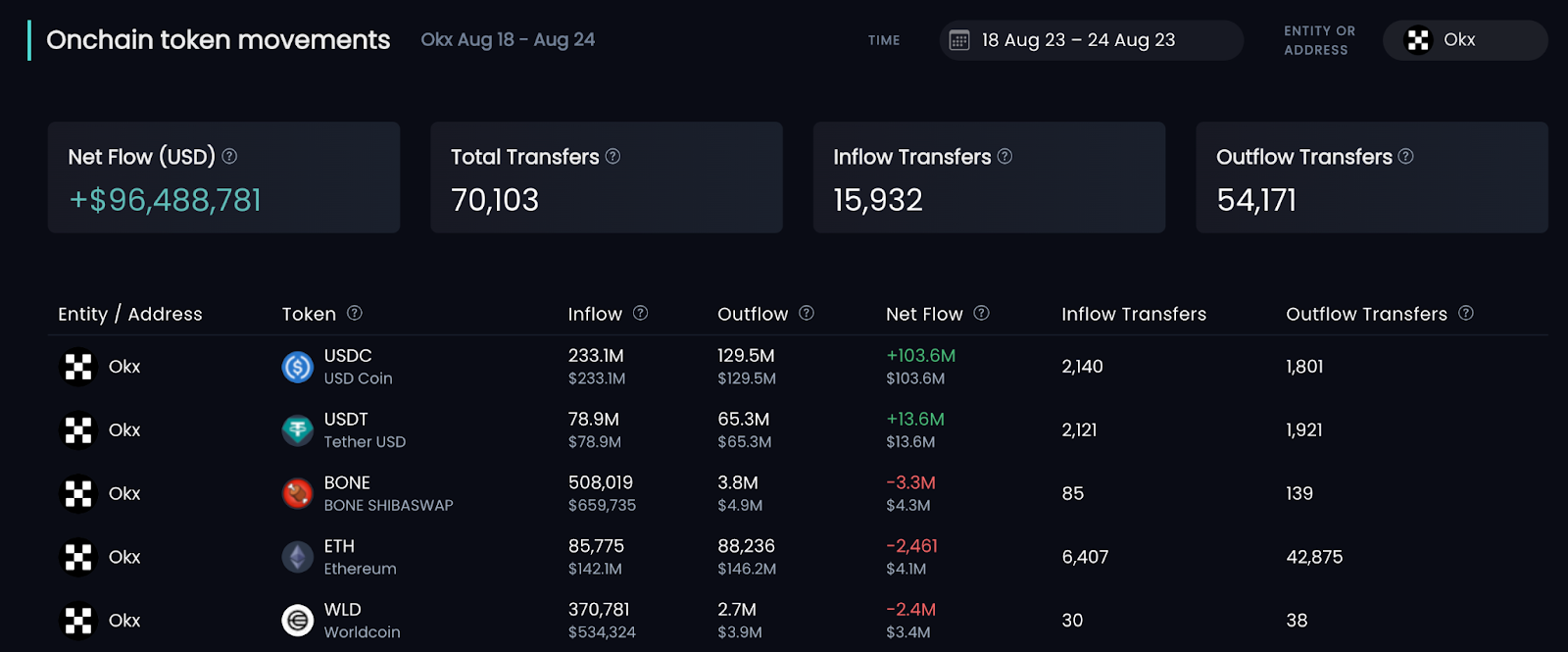Open the WLD token name
Image resolution: width=1568 pixels, height=652 pixels.
342,610
